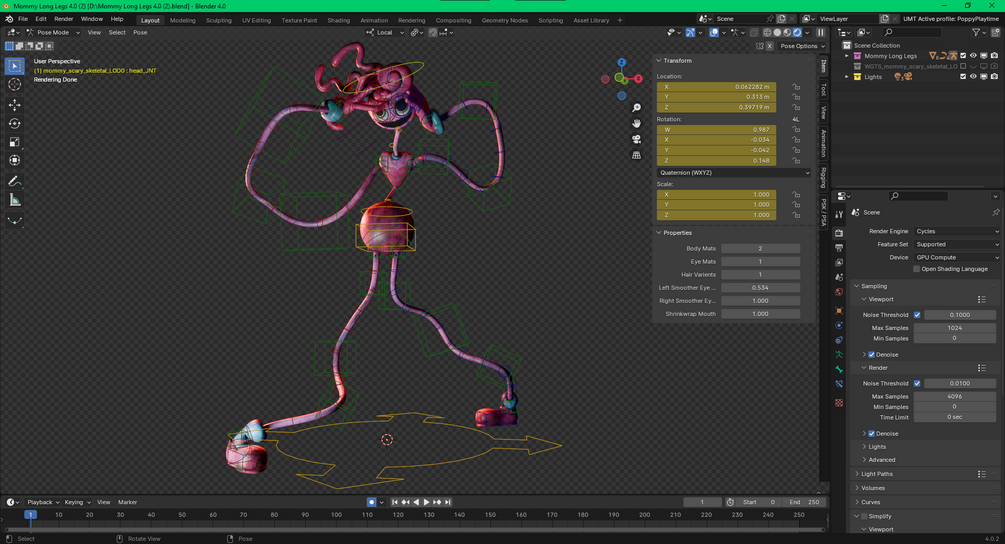Screen dimensions: 1005x544
Task: Open the Bone properties tab icon
Action: [x=839, y=369]
